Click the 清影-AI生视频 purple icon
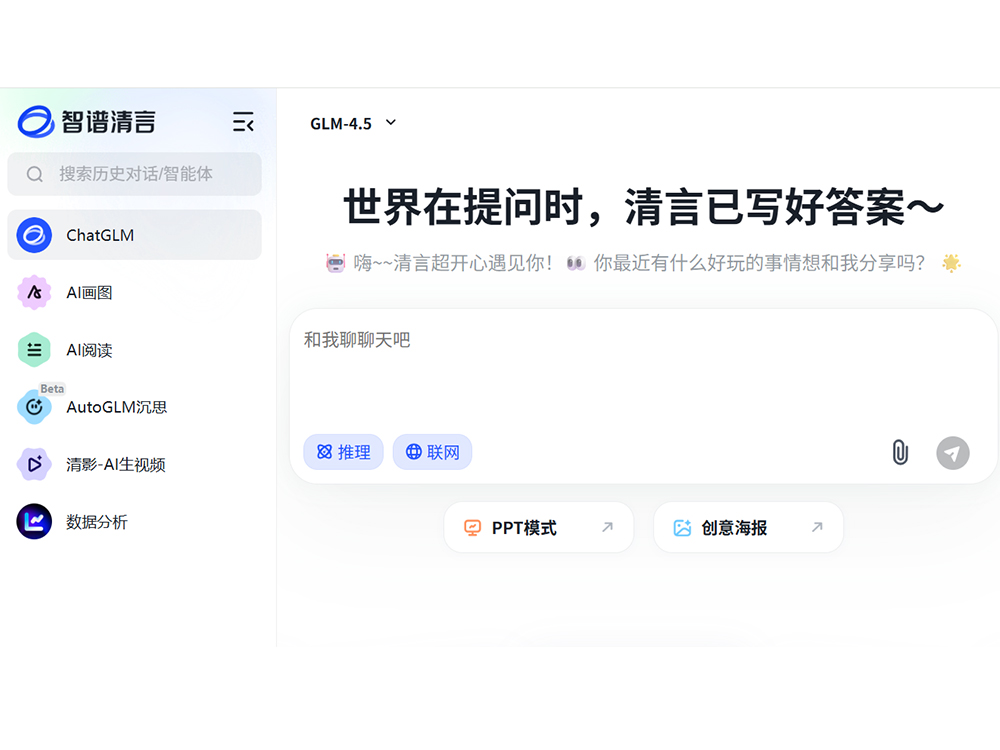The width and height of the screenshot is (1000, 750). 34,464
